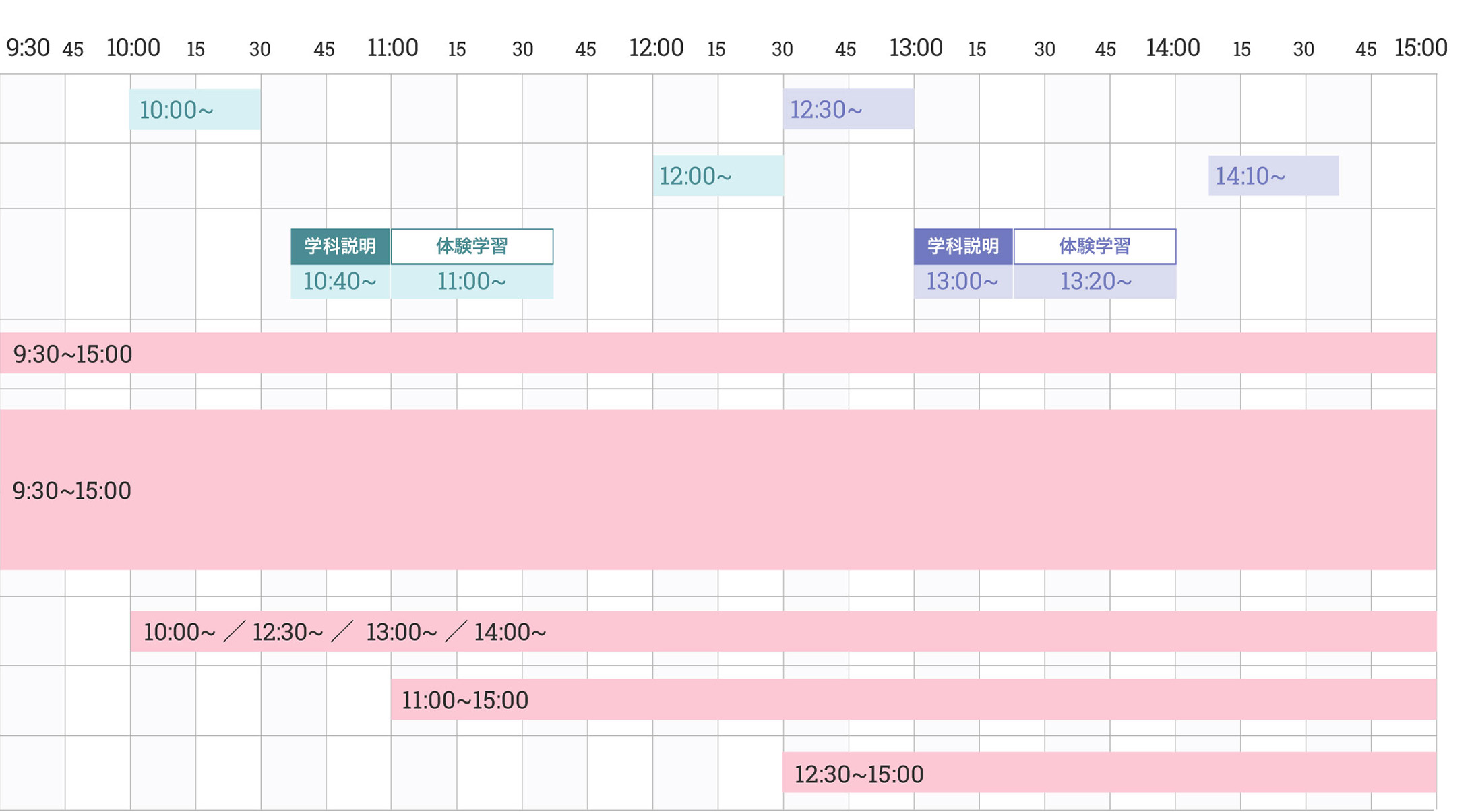Select the teal 11:00~ block under 体験学習
Screen dimensions: 1474x812
pos(472,281)
